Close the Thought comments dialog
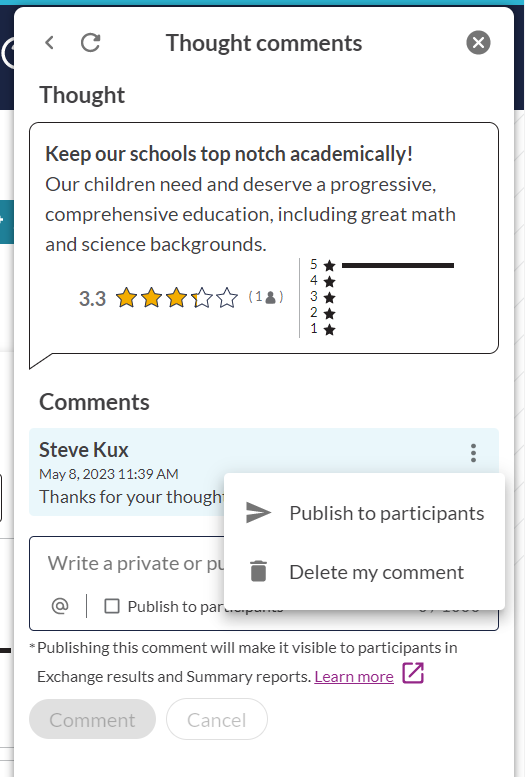The image size is (525, 777). pyautogui.click(x=478, y=43)
